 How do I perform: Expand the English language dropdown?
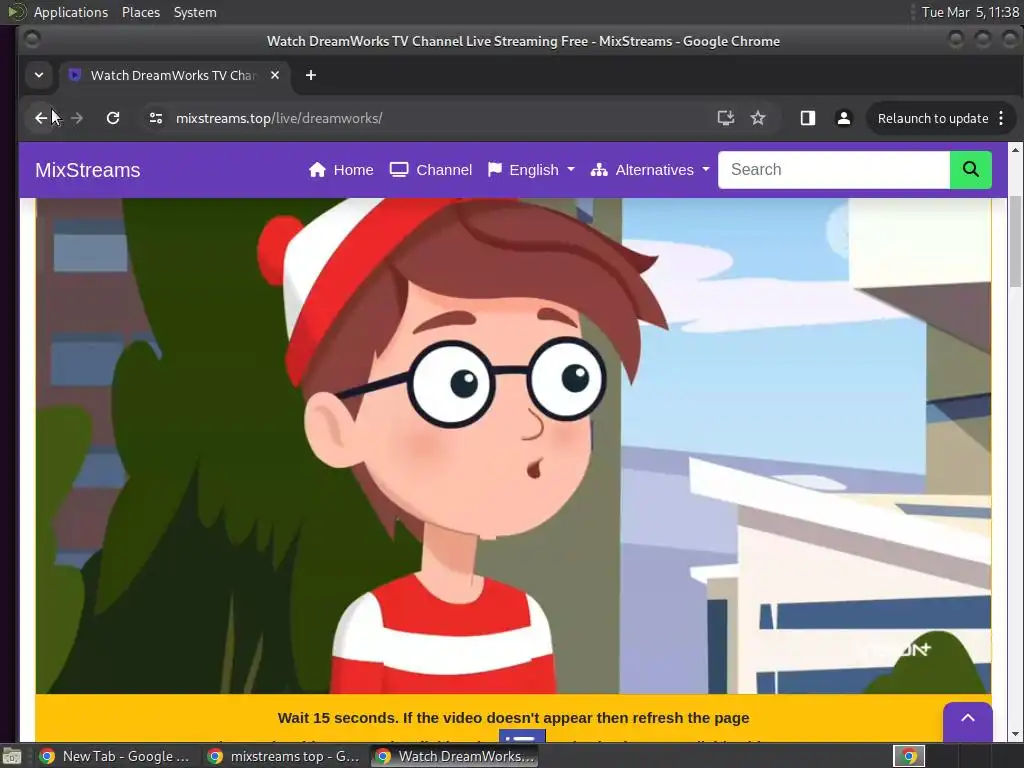(532, 170)
